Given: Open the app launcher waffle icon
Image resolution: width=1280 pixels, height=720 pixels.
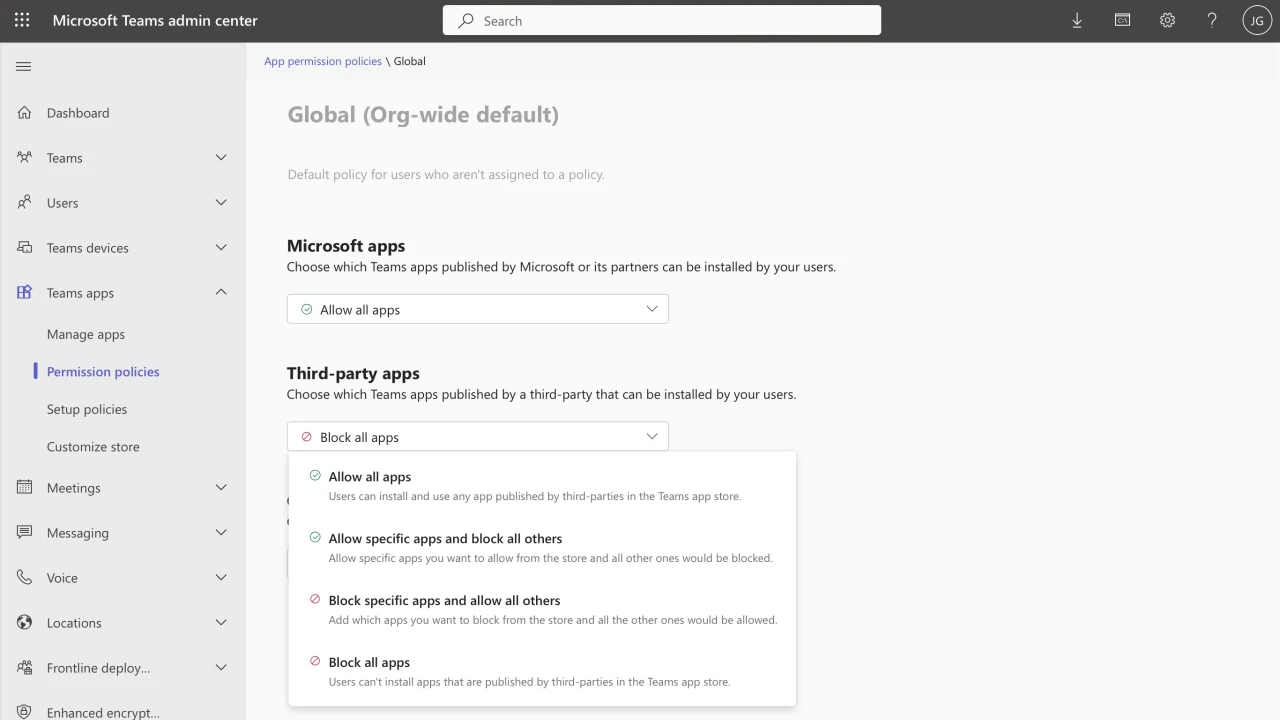Looking at the screenshot, I should tap(22, 20).
